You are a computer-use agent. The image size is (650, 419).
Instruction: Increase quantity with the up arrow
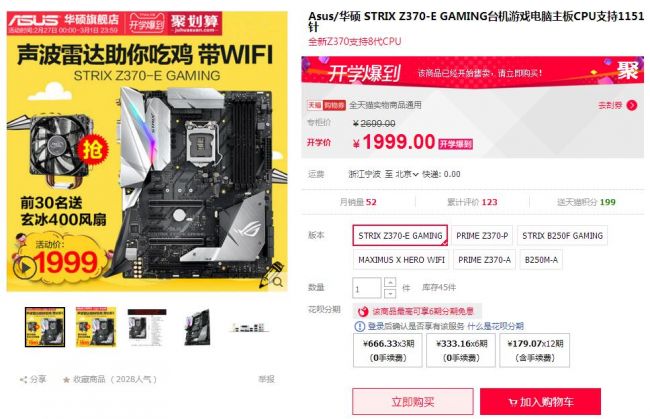click(390, 282)
